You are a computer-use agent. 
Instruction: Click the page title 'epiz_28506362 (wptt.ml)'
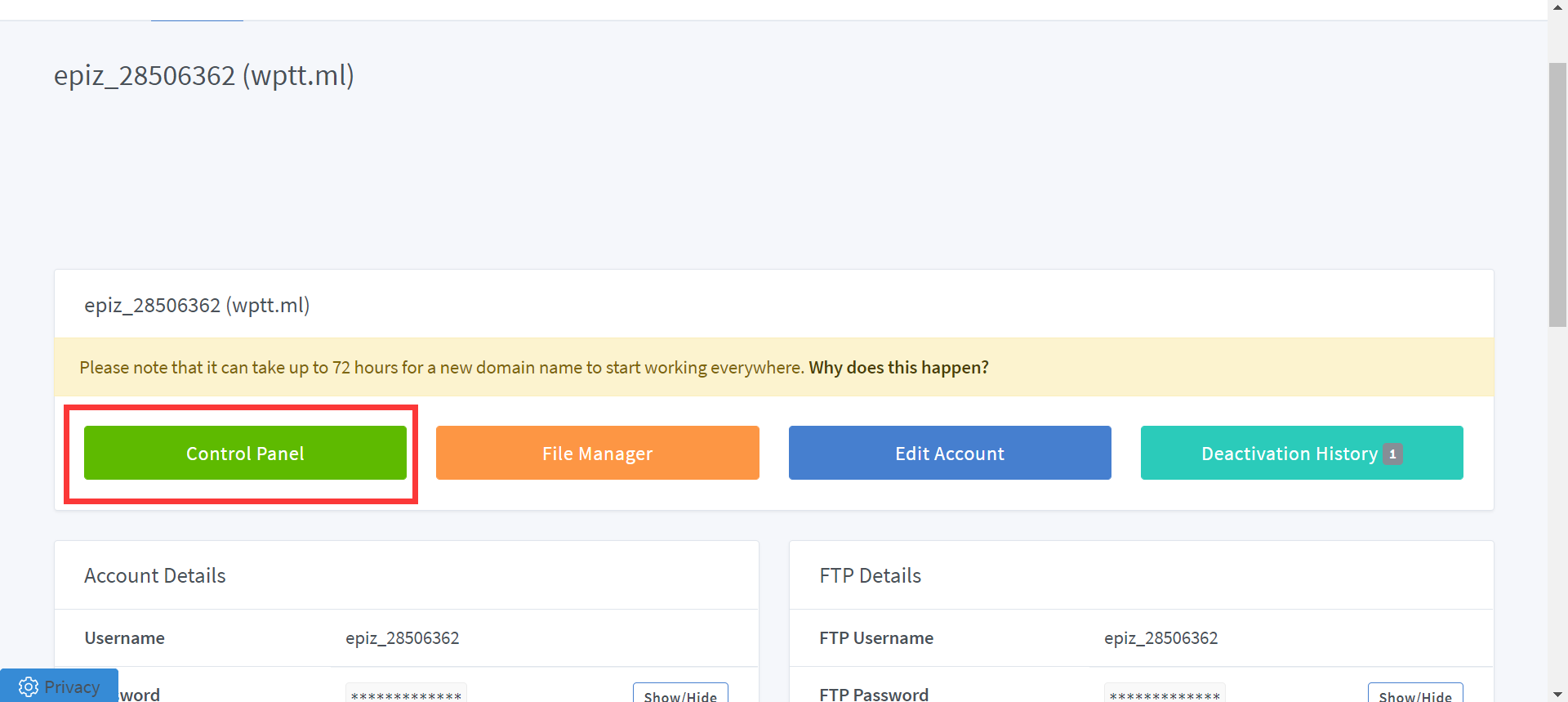click(x=204, y=76)
